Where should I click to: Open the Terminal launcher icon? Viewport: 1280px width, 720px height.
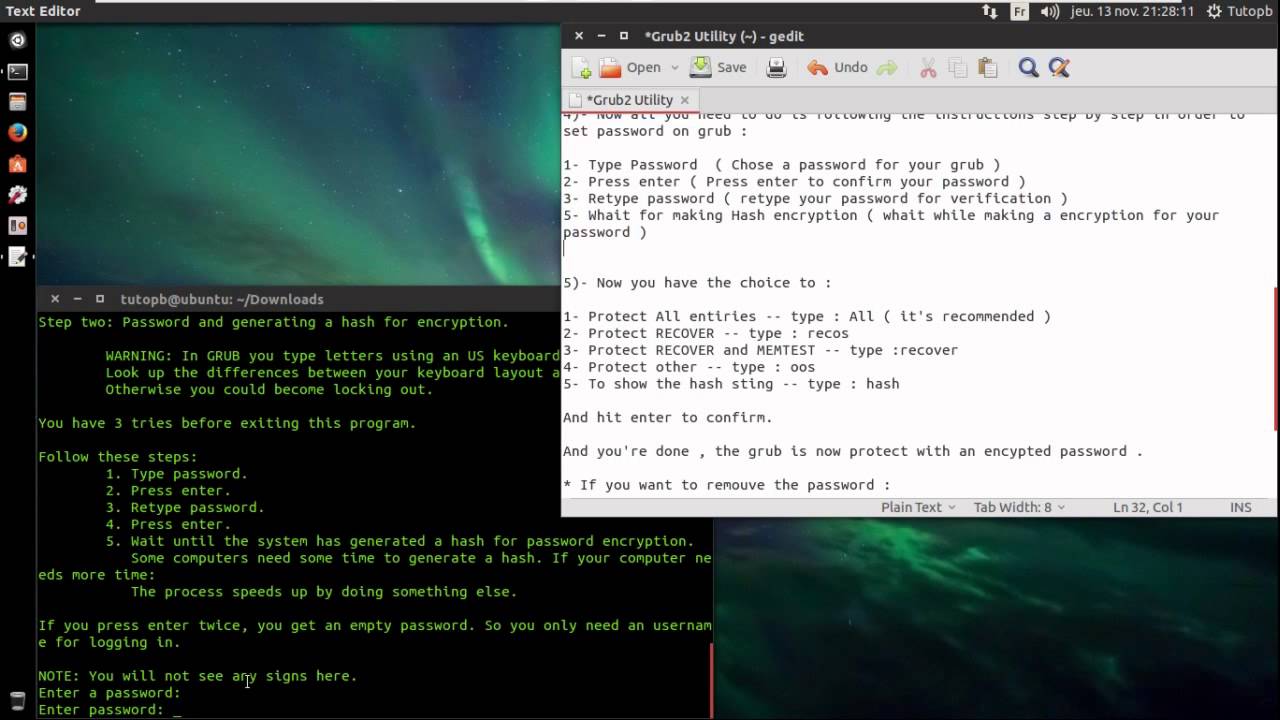[x=17, y=72]
